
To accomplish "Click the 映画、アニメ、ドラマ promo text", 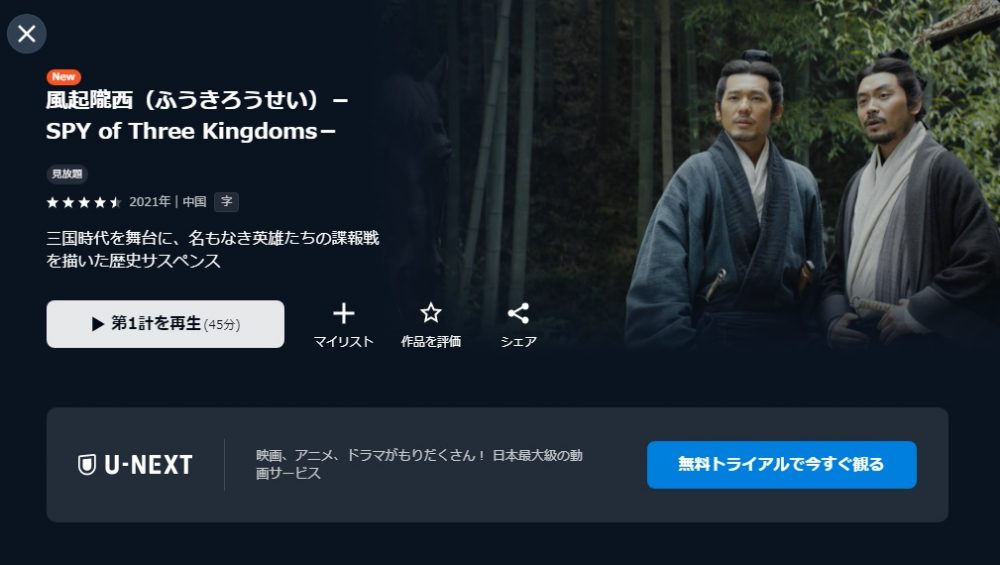I will (x=419, y=464).
